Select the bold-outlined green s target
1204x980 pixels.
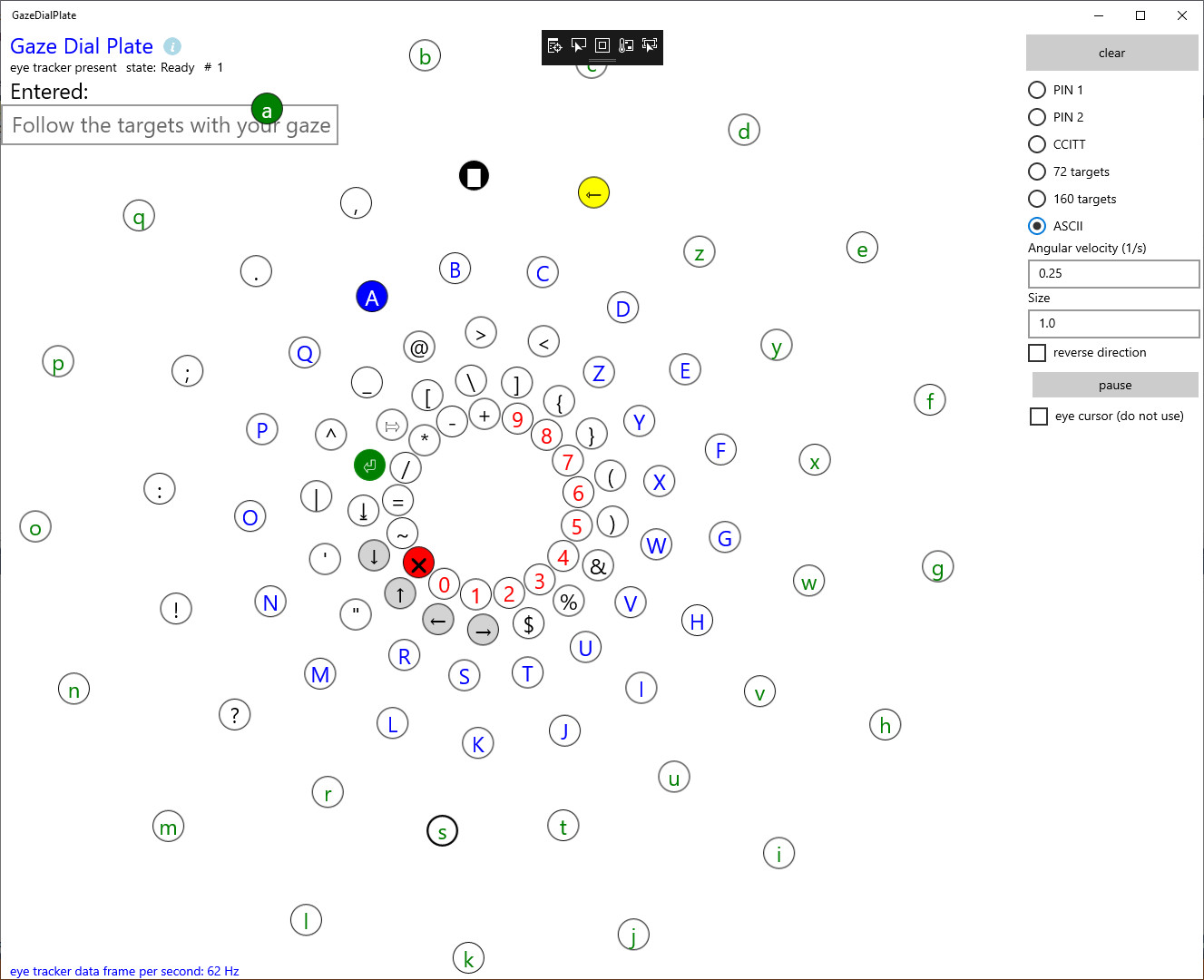point(443,830)
